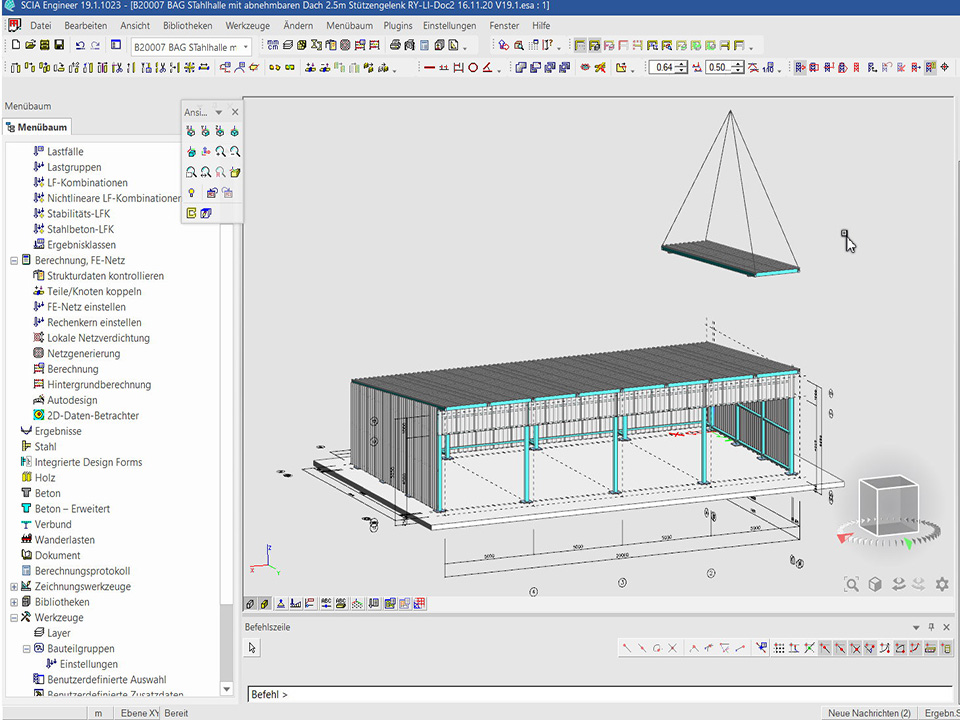Switch to the Menübaum tab
Screen dimensions: 960x720
(x=37, y=127)
